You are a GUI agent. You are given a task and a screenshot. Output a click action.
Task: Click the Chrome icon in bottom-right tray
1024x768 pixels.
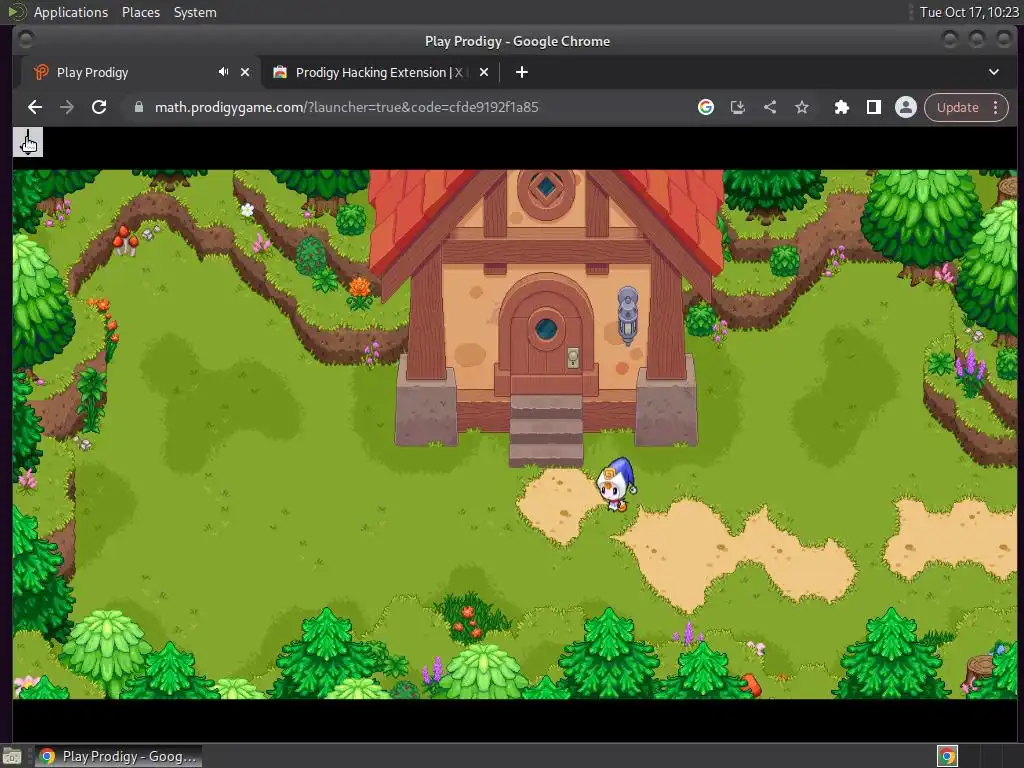pyautogui.click(x=947, y=756)
